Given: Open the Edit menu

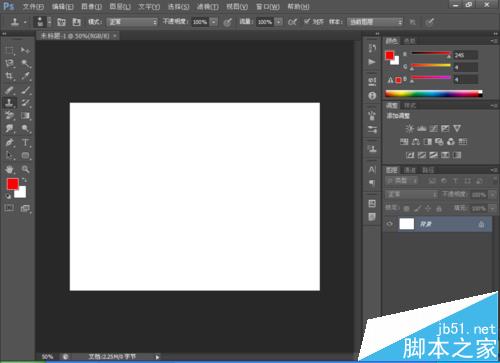Looking at the screenshot, I should tap(63, 6).
